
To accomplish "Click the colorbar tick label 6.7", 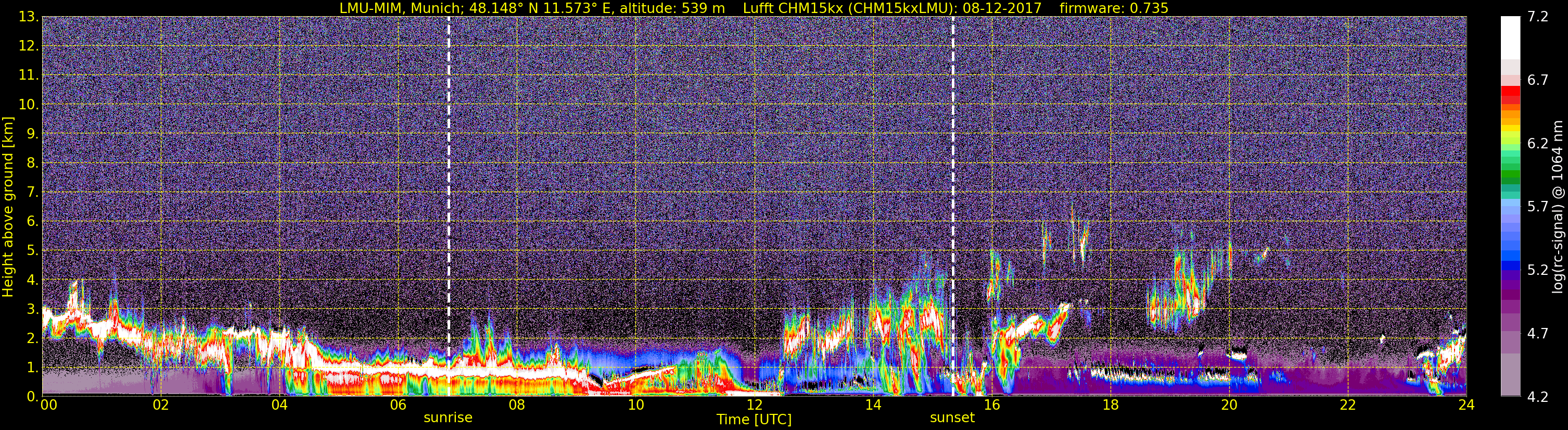I will [1538, 80].
